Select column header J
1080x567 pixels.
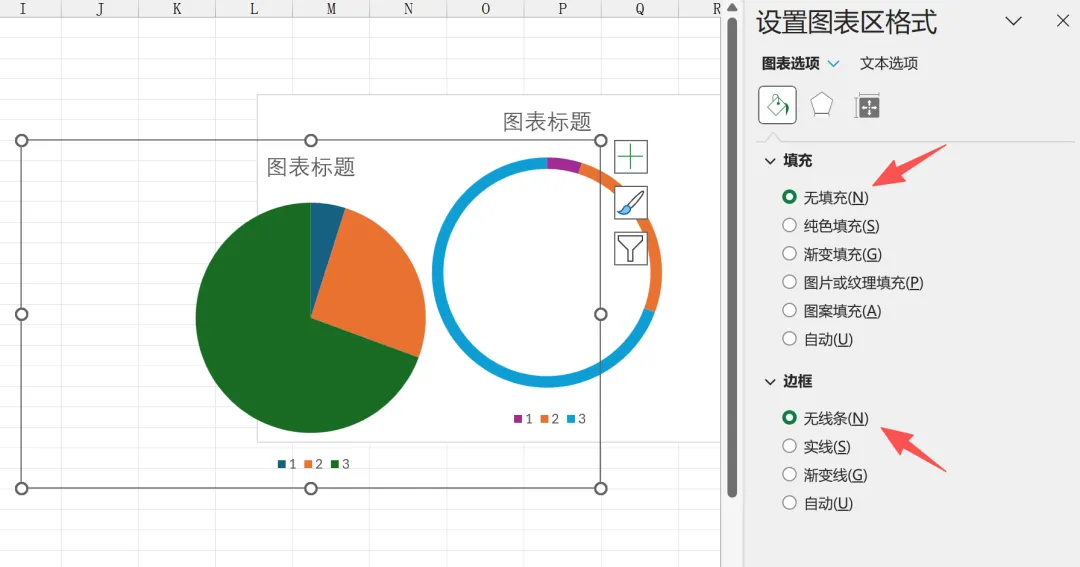[x=100, y=8]
